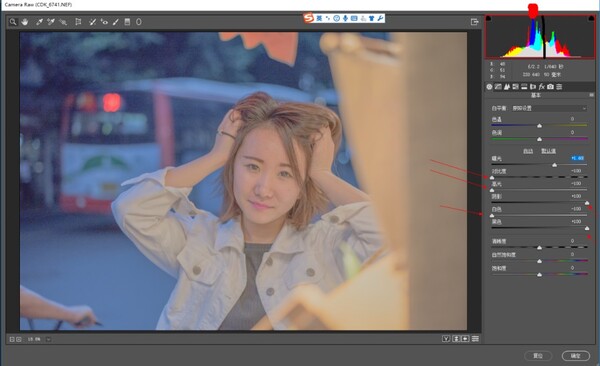Select the Color Sampler tool

51,22
